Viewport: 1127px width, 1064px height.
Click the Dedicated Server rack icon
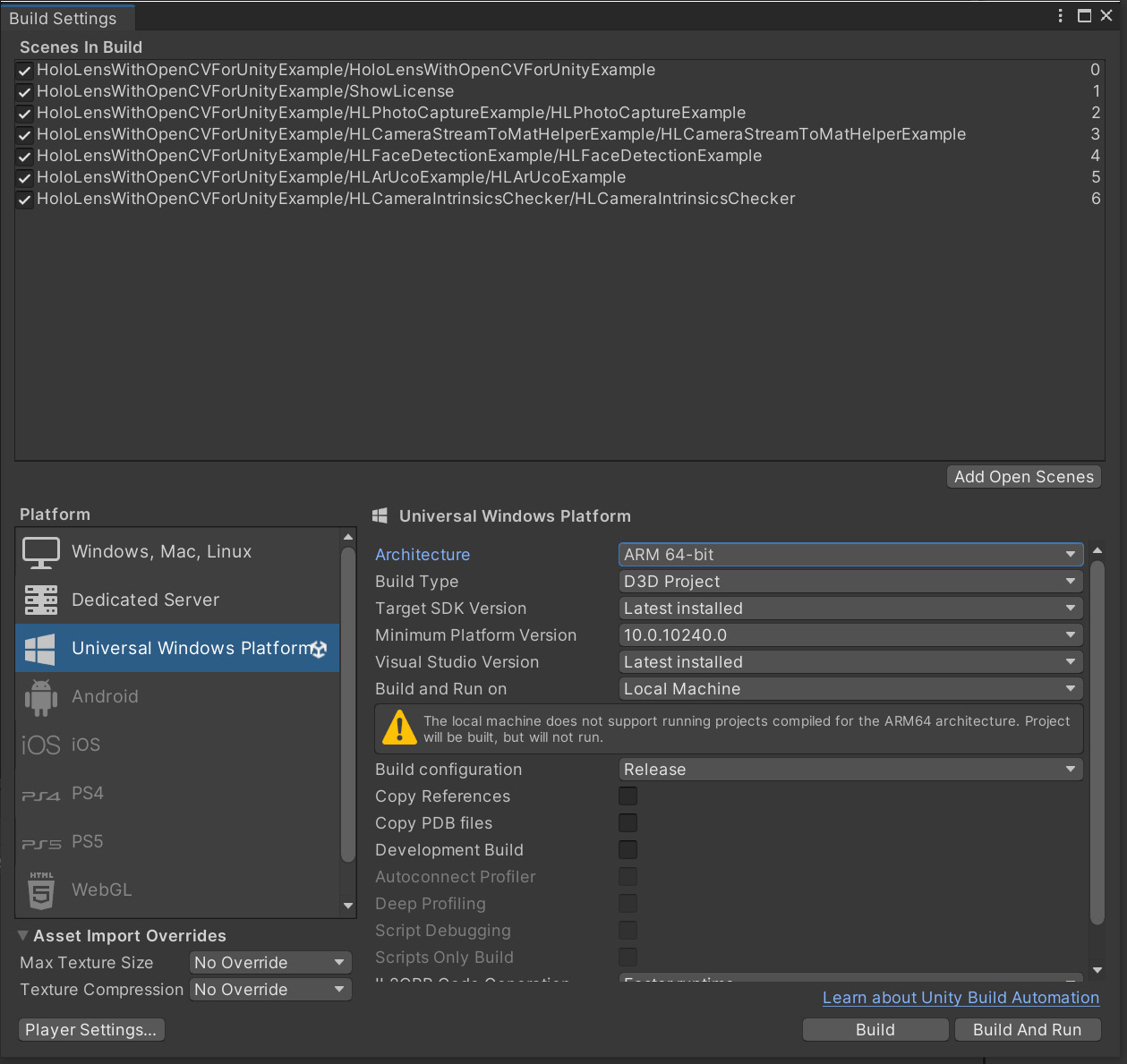[x=41, y=600]
